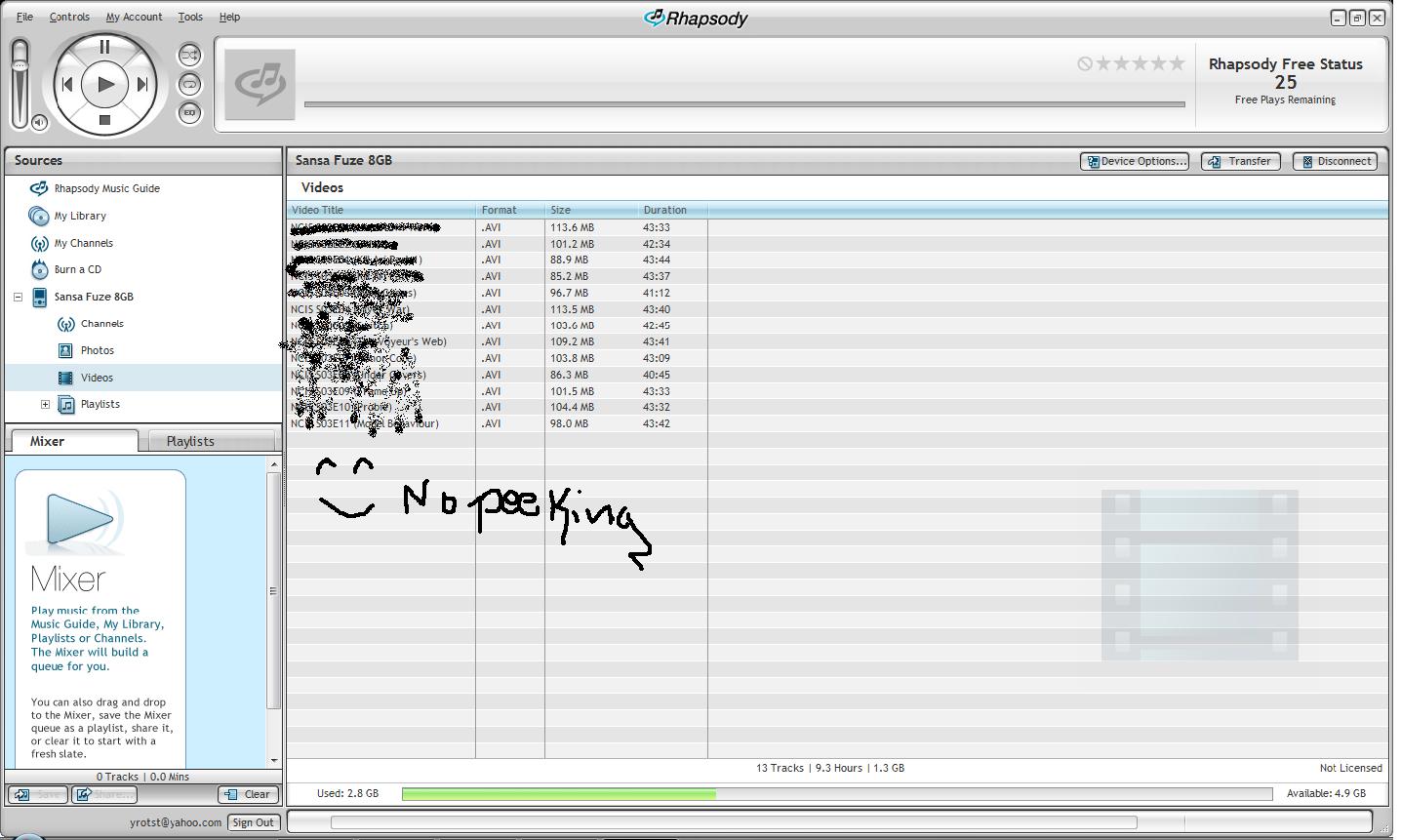Mute the volume speaker icon
Viewport: 1401px width, 840px height.
click(x=39, y=122)
